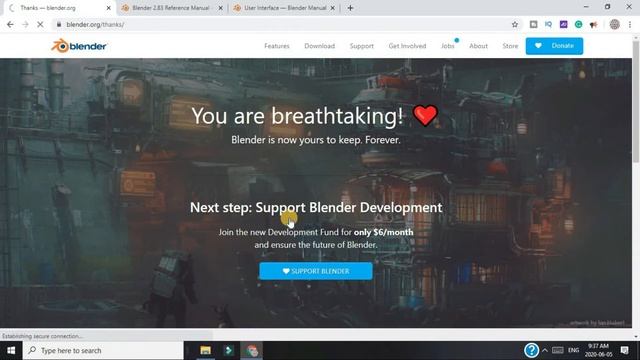Click 'only $6/month' bold text
Viewport: 640px width, 360px height.
(x=384, y=232)
